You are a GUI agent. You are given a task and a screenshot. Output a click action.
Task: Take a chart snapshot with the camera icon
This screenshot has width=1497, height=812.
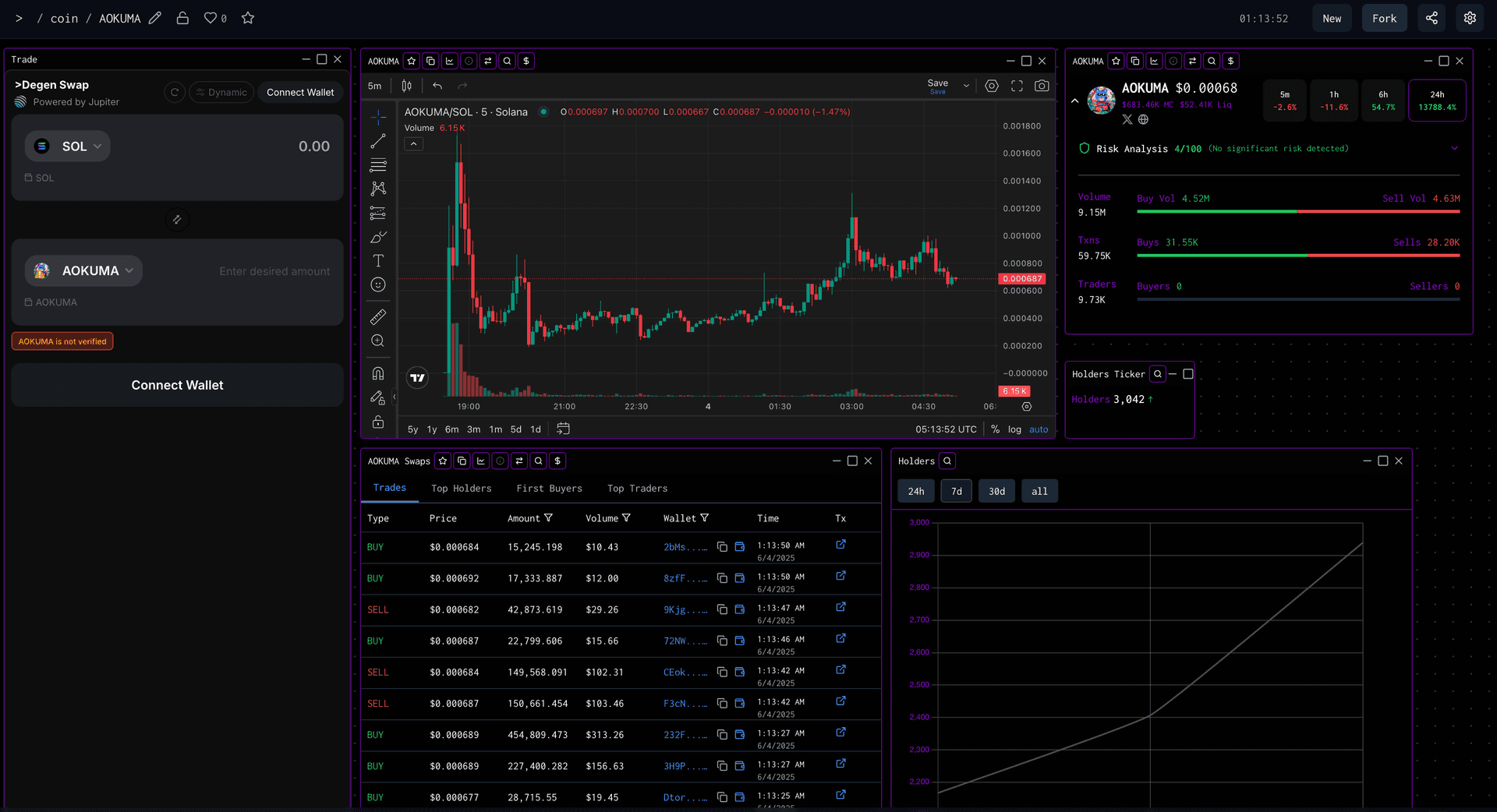pyautogui.click(x=1042, y=86)
